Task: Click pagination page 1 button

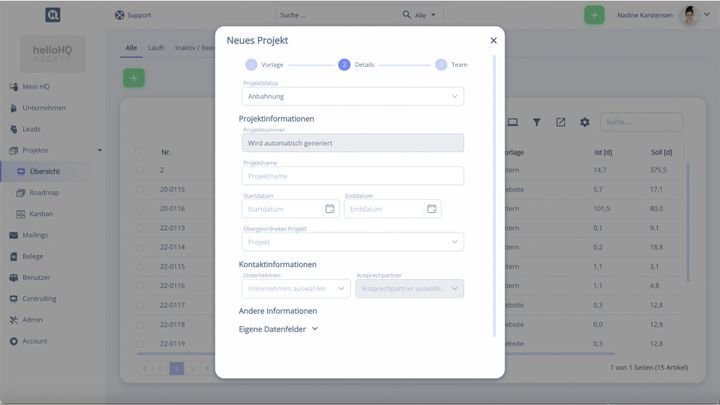Action: click(x=177, y=368)
